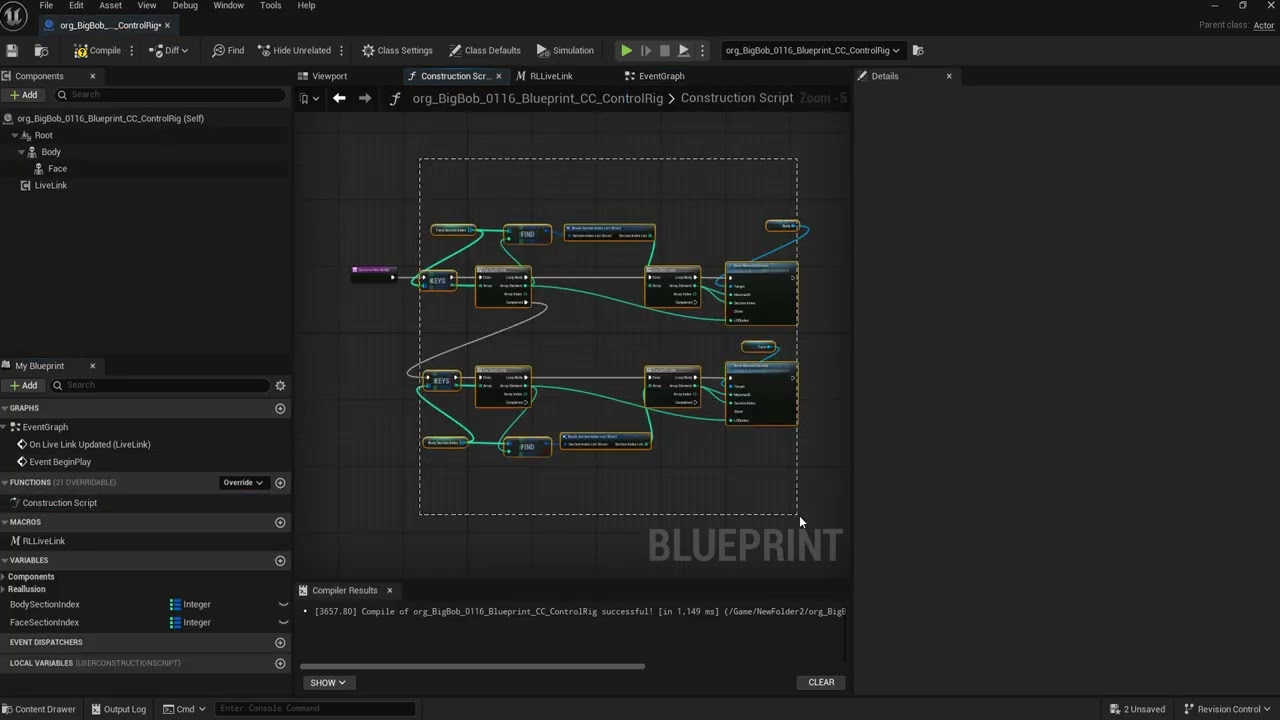The image size is (1280, 720).
Task: Open the graph bookmarks dropdown
Action: [x=310, y=98]
